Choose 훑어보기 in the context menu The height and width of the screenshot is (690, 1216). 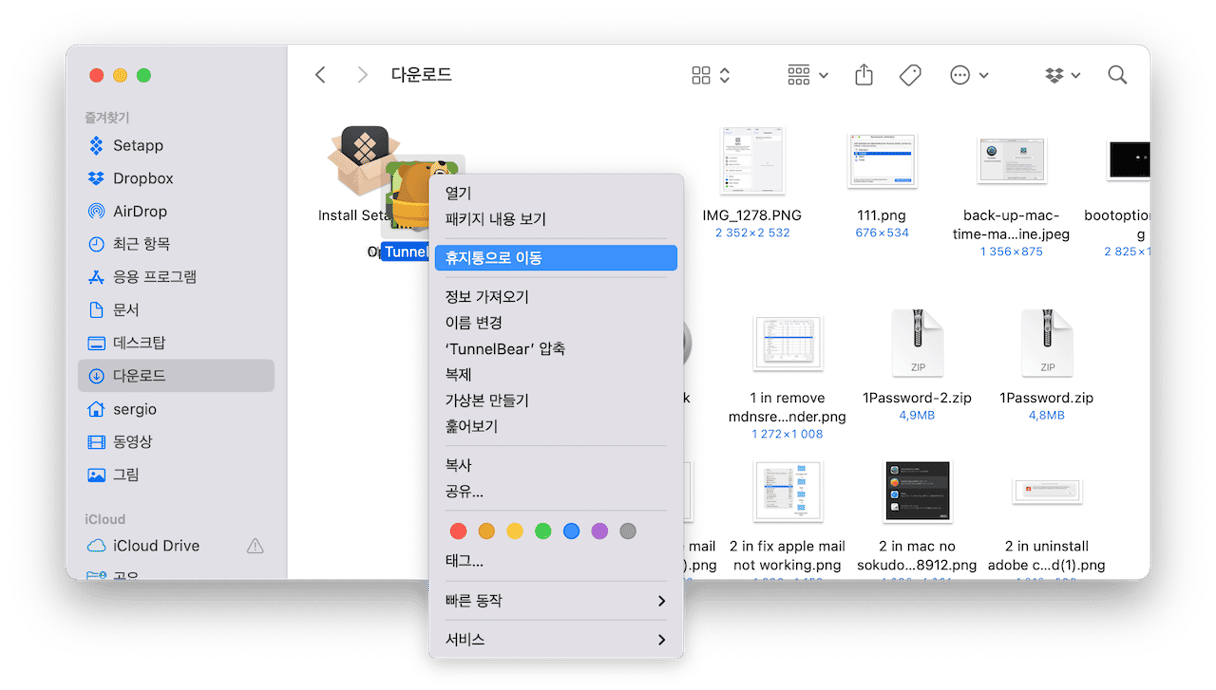click(x=556, y=427)
